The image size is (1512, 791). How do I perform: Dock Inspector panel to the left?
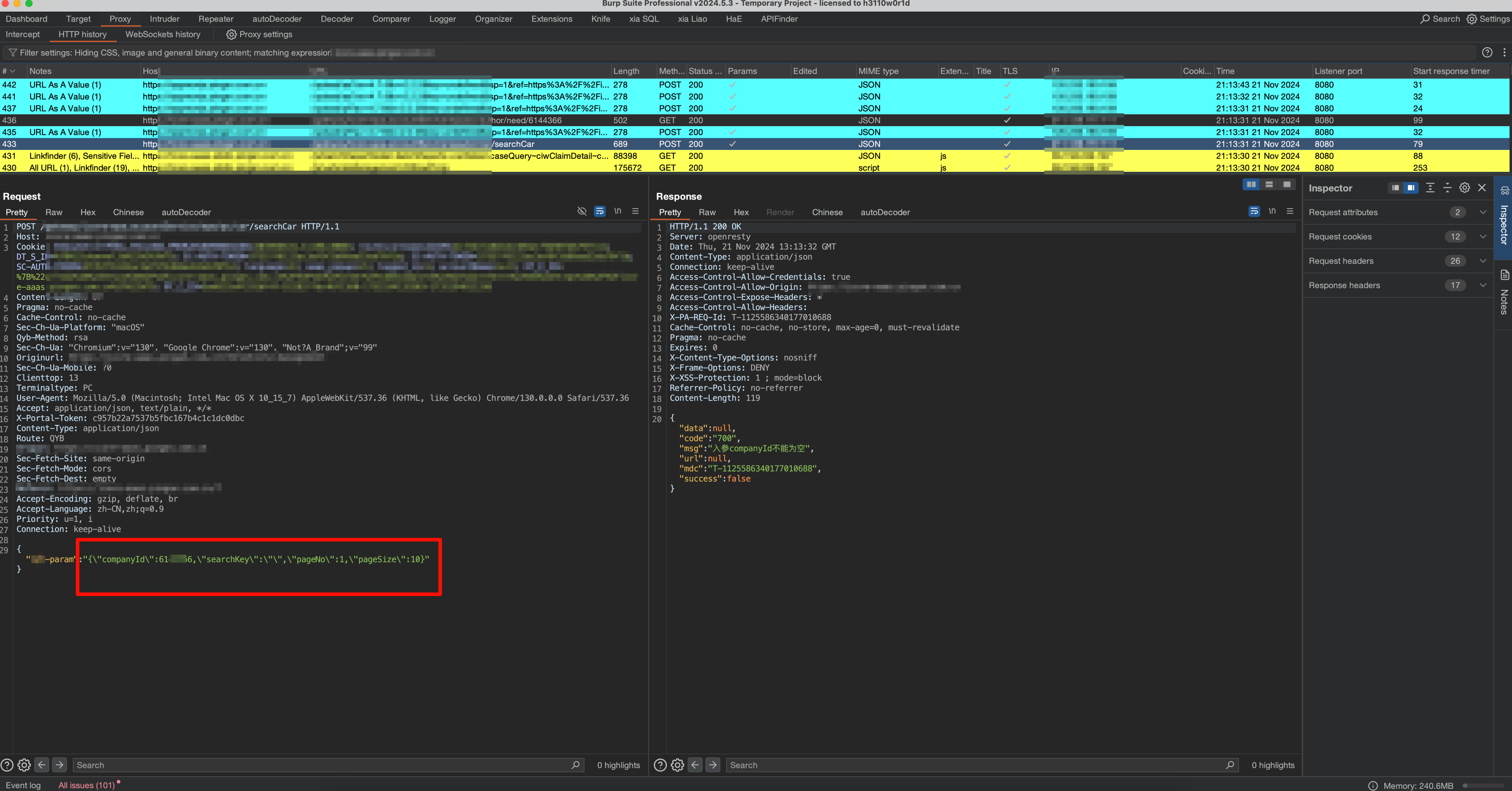point(1395,188)
